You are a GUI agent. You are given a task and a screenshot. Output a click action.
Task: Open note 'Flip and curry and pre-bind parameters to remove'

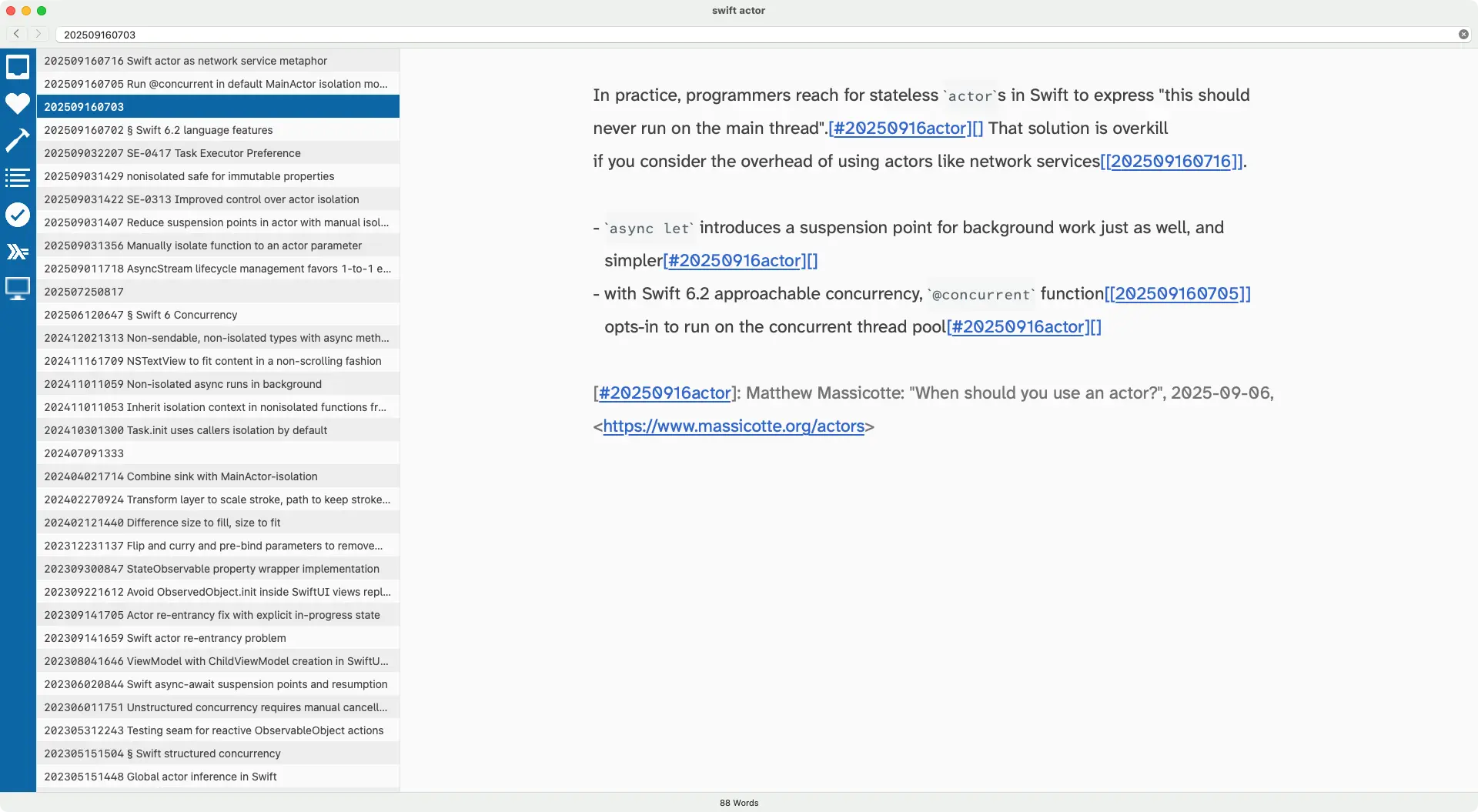coord(218,545)
